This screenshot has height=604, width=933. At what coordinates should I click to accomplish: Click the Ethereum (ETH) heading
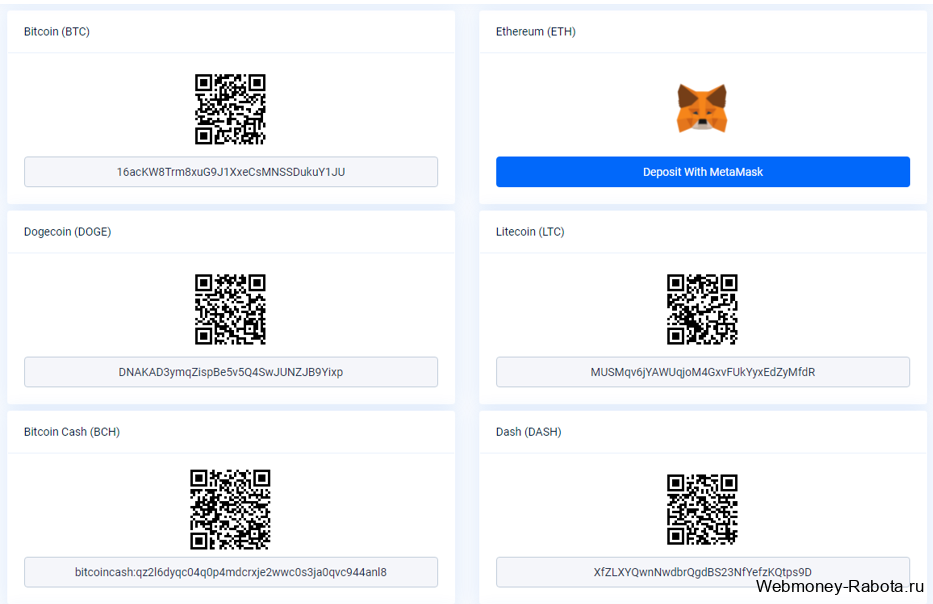536,32
